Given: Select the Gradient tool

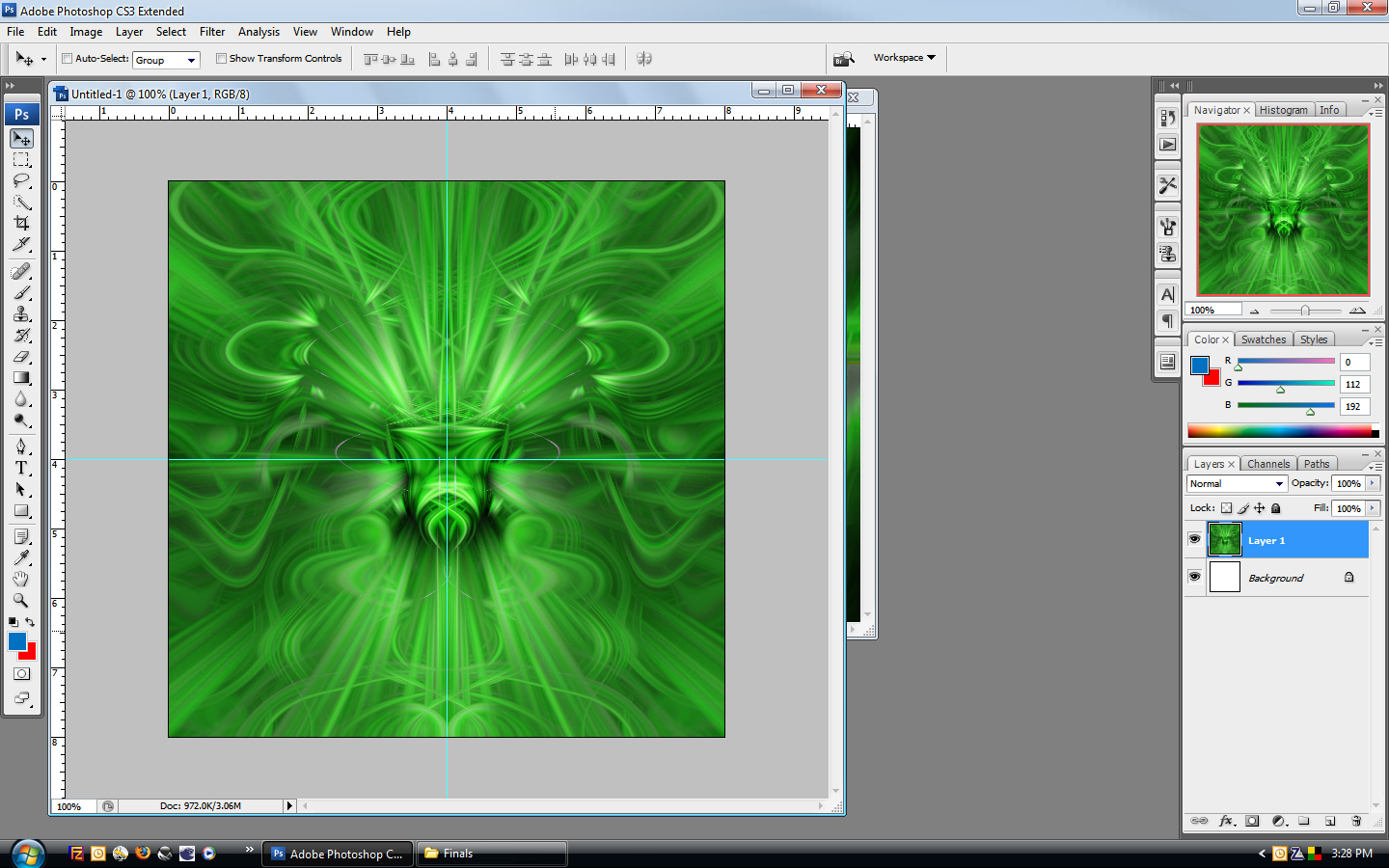Looking at the screenshot, I should click(21, 378).
